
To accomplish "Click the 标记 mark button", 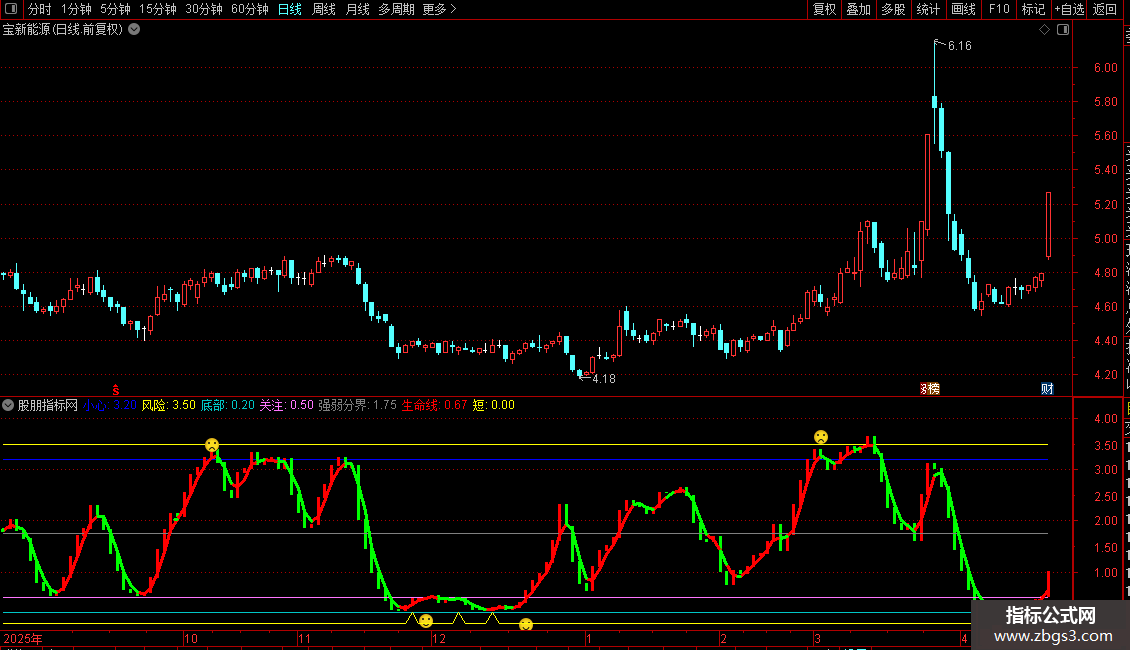I will pos(1033,9).
